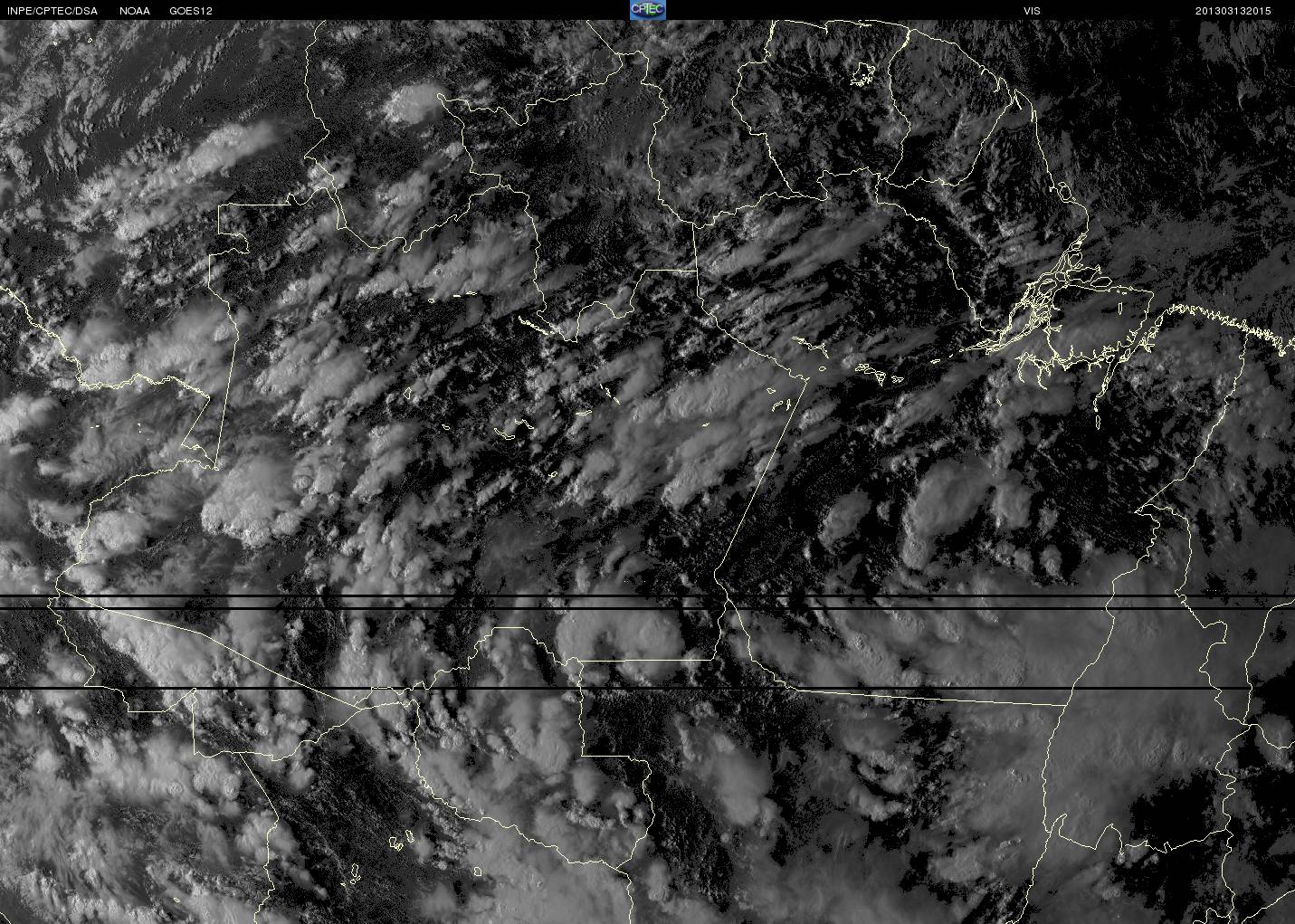Viewport: 1295px width, 924px height.
Task: Click the CPTEC logo in the header
Action: click(647, 10)
